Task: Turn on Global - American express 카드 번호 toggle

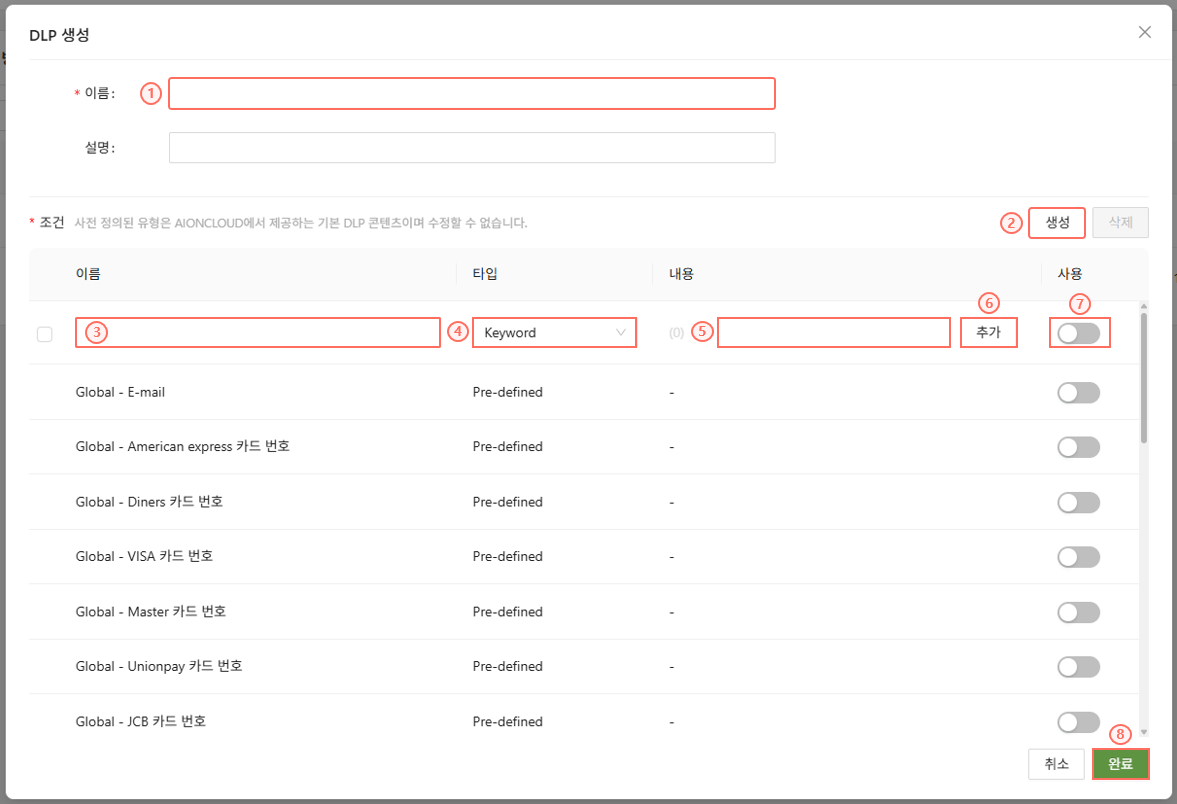Action: click(x=1078, y=447)
